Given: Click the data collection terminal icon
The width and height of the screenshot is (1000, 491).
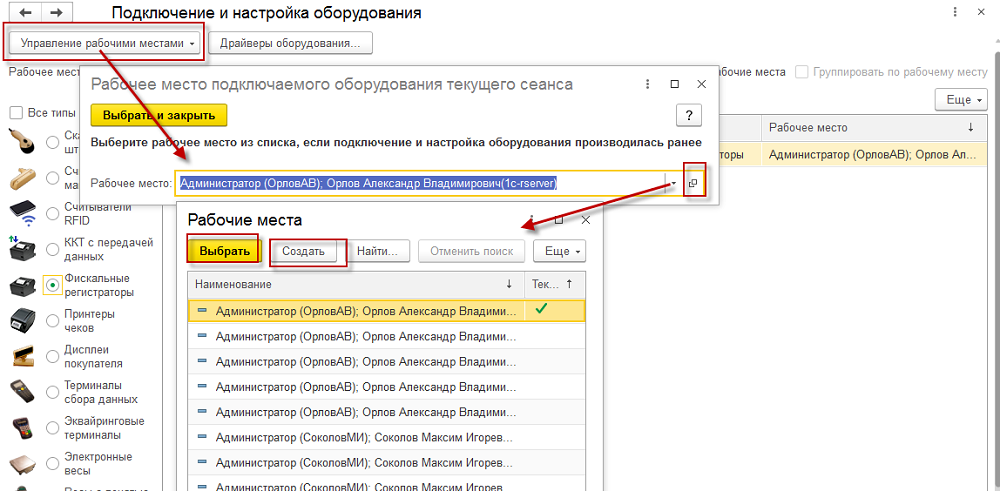Looking at the screenshot, I should coord(22,393).
